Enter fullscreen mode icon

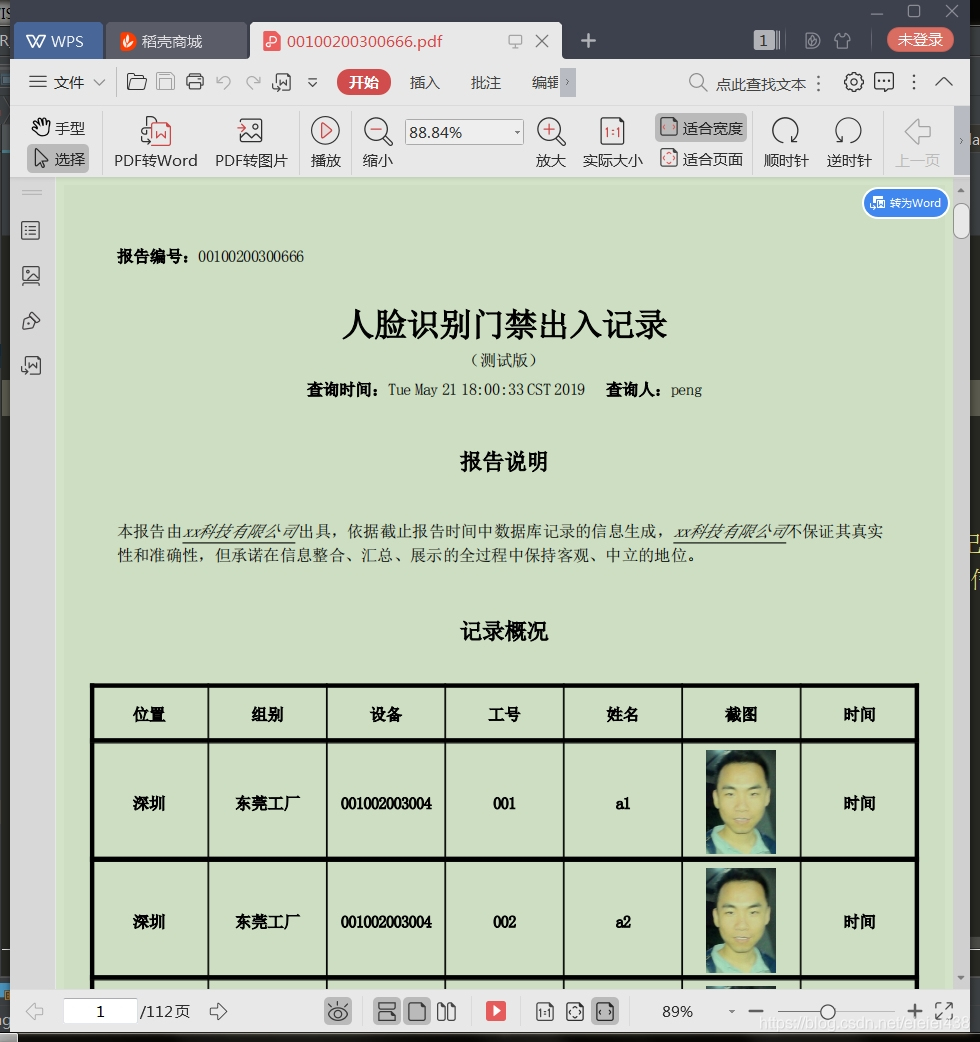coord(944,1011)
